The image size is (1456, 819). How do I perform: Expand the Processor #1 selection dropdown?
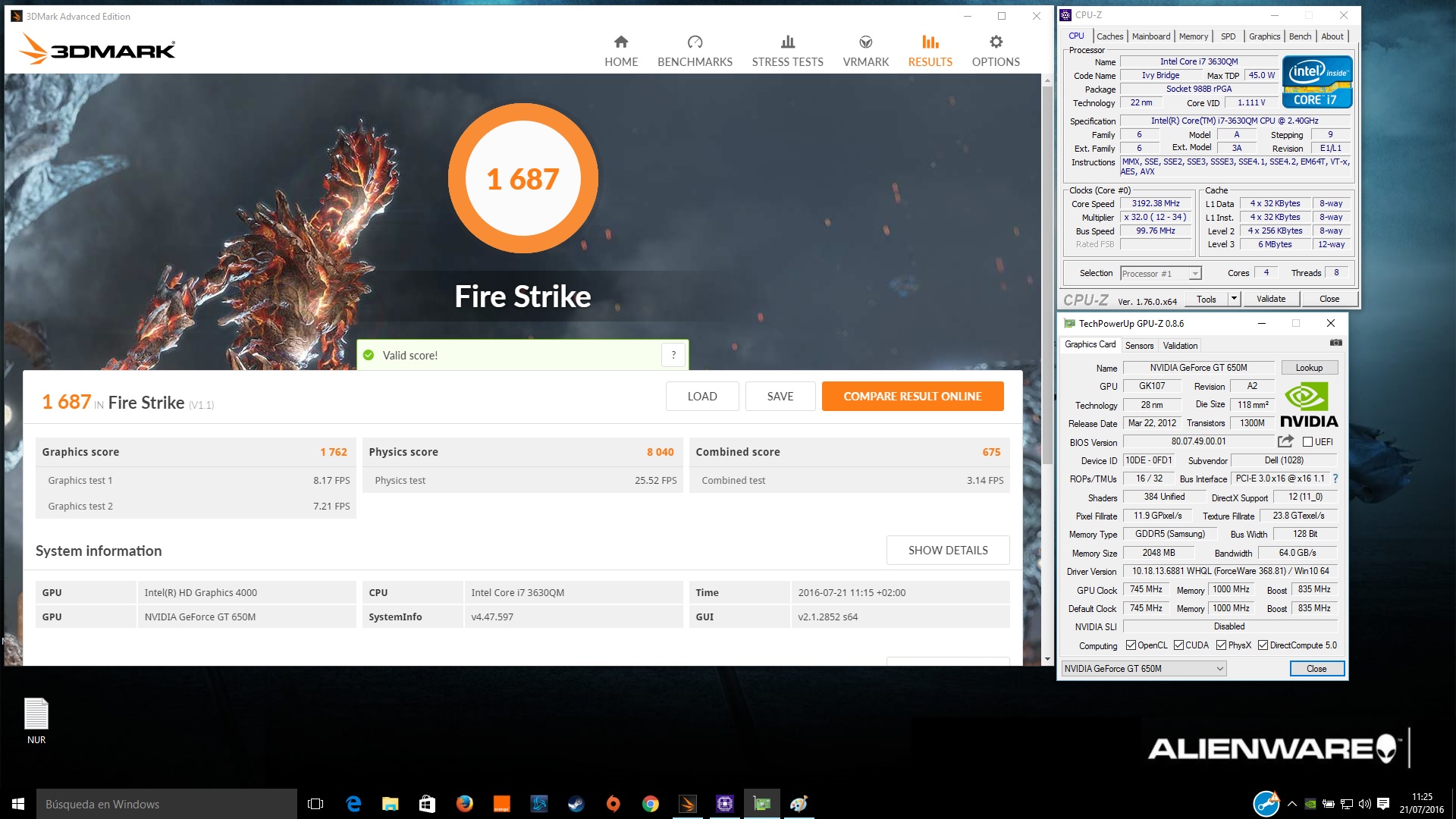tap(1195, 274)
